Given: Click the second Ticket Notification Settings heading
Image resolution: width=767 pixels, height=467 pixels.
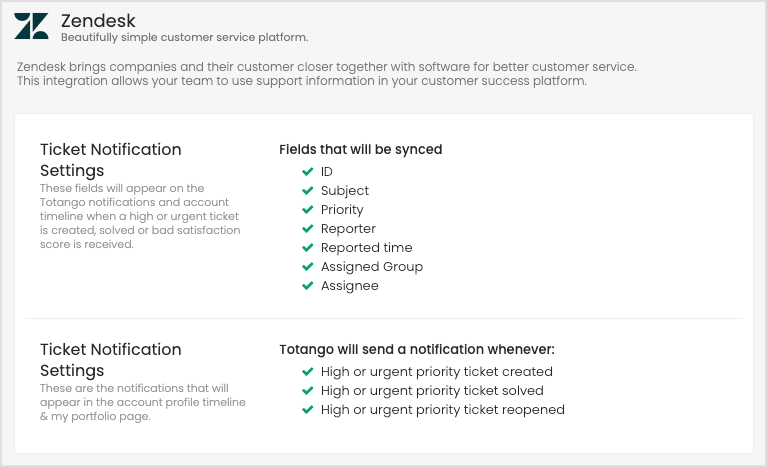Looking at the screenshot, I should 111,360.
